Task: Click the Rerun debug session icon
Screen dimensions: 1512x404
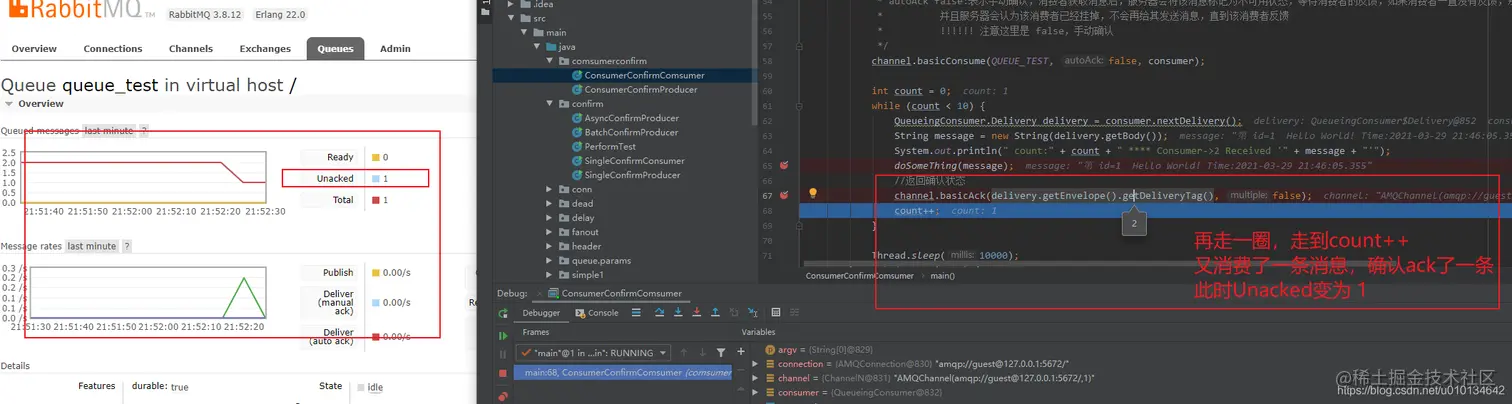Action: [503, 313]
